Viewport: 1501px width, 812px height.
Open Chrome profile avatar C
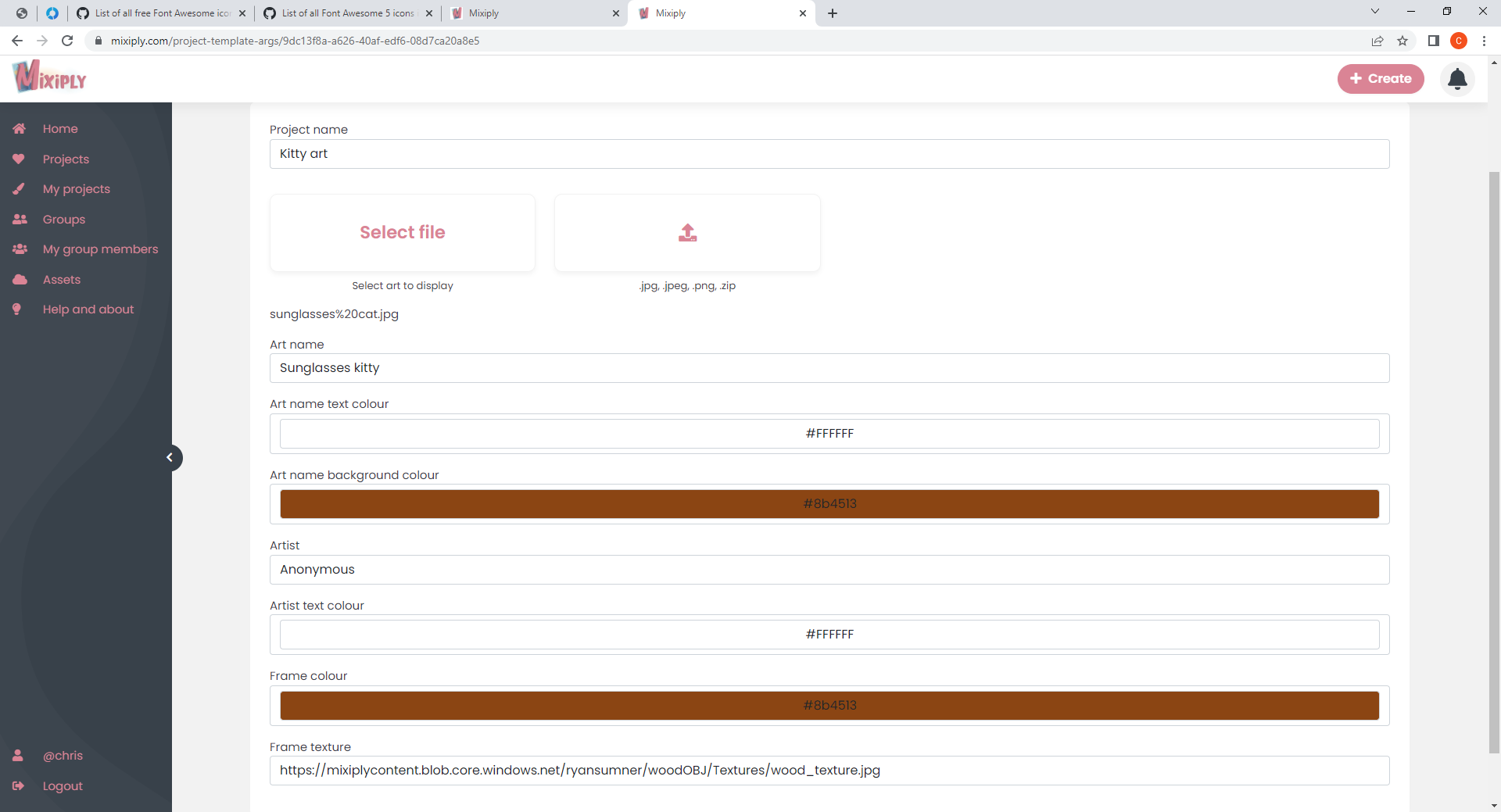tap(1459, 41)
